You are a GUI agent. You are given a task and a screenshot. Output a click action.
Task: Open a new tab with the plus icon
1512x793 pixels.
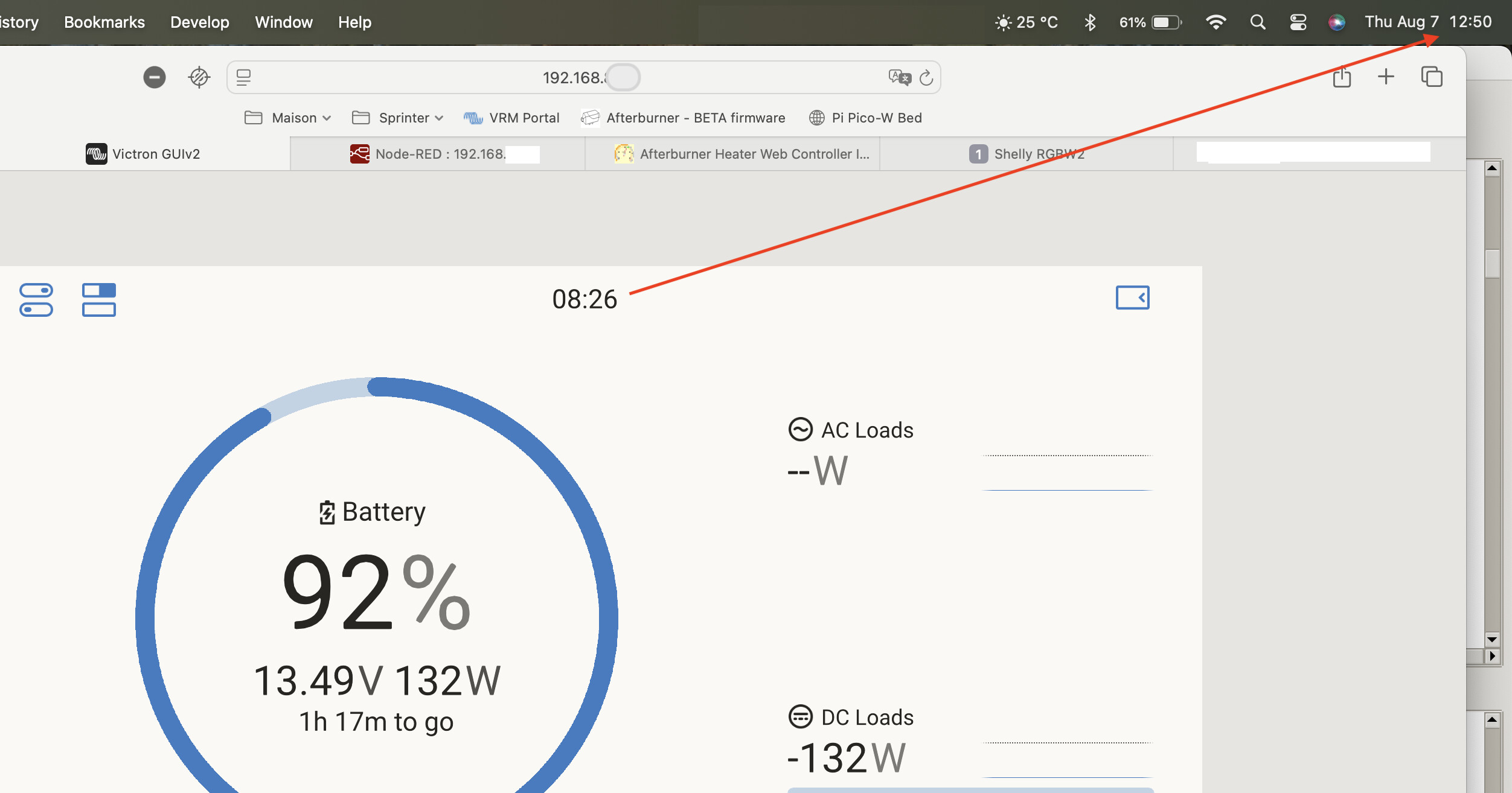pos(1386,77)
